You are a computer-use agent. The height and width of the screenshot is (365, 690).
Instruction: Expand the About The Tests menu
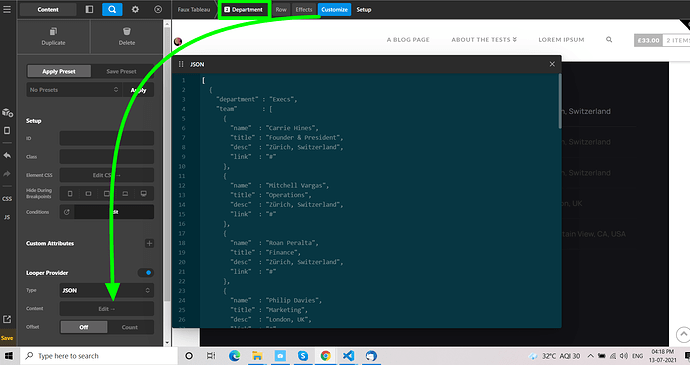point(484,40)
